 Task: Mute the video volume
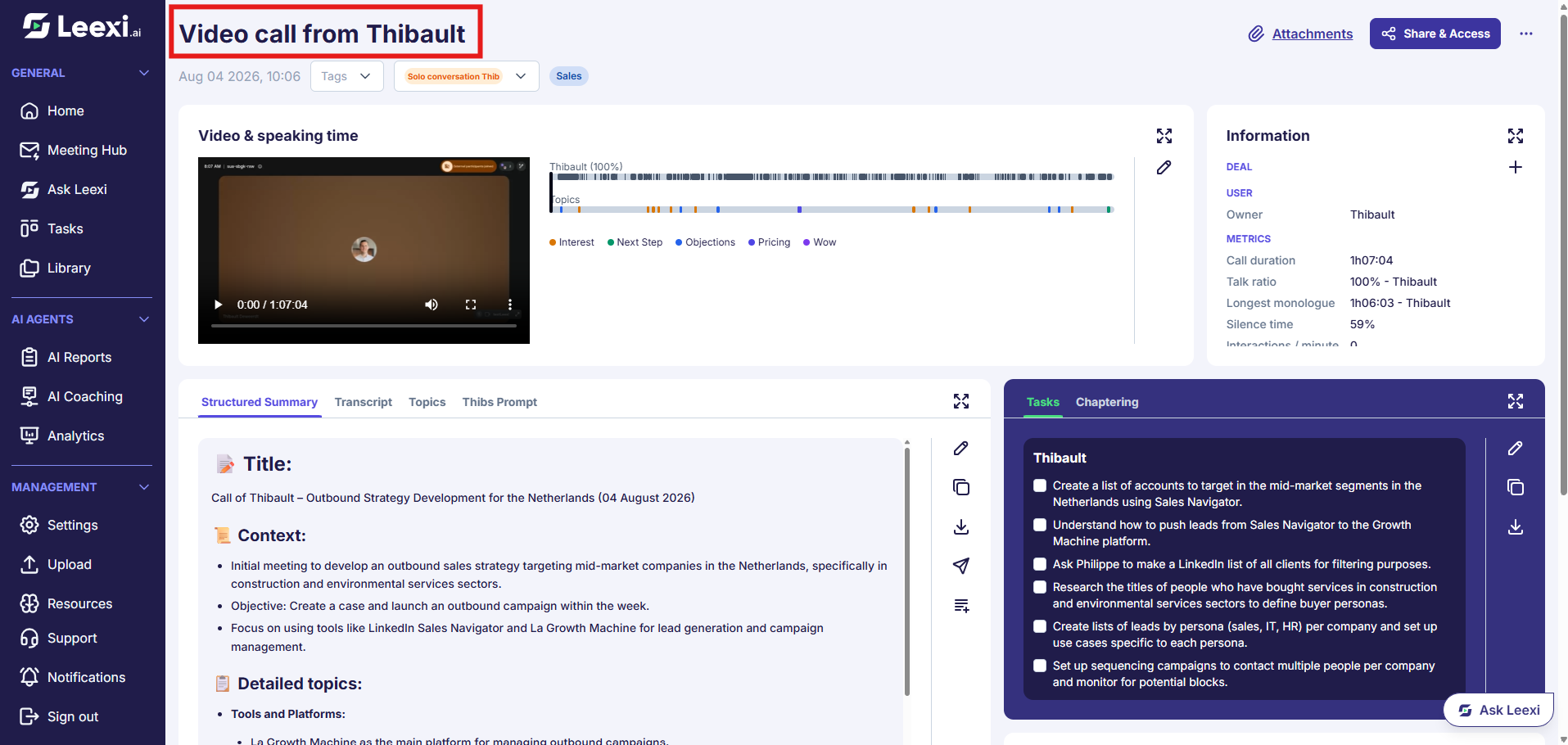431,305
